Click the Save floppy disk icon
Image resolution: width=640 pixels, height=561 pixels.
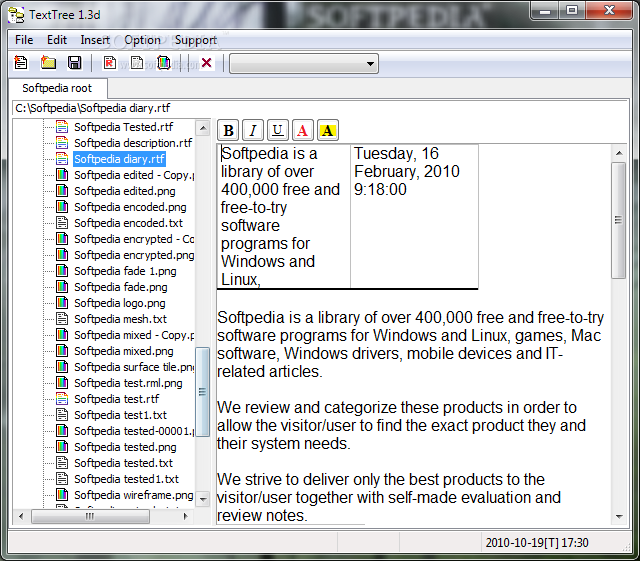tap(74, 63)
